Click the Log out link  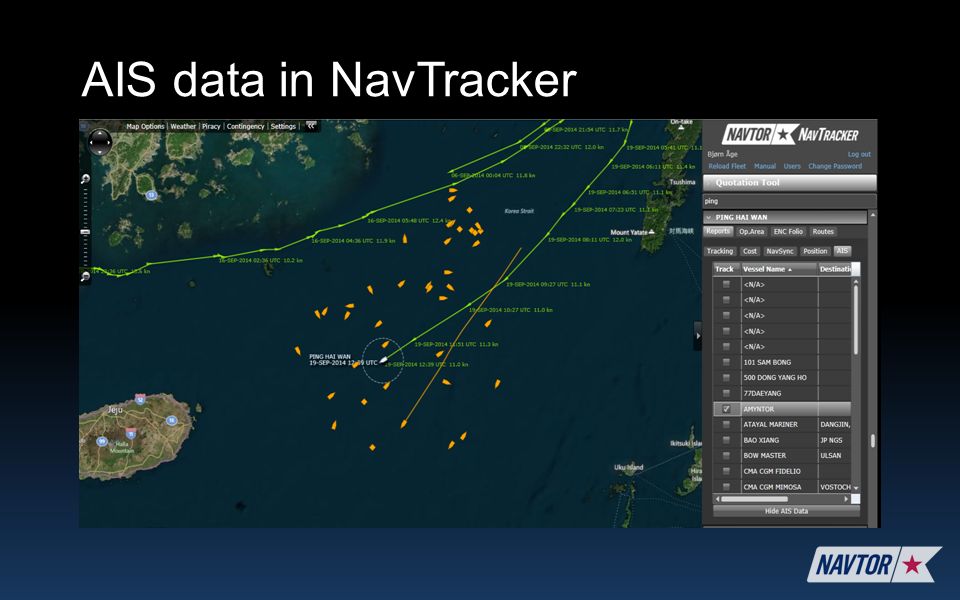[859, 154]
